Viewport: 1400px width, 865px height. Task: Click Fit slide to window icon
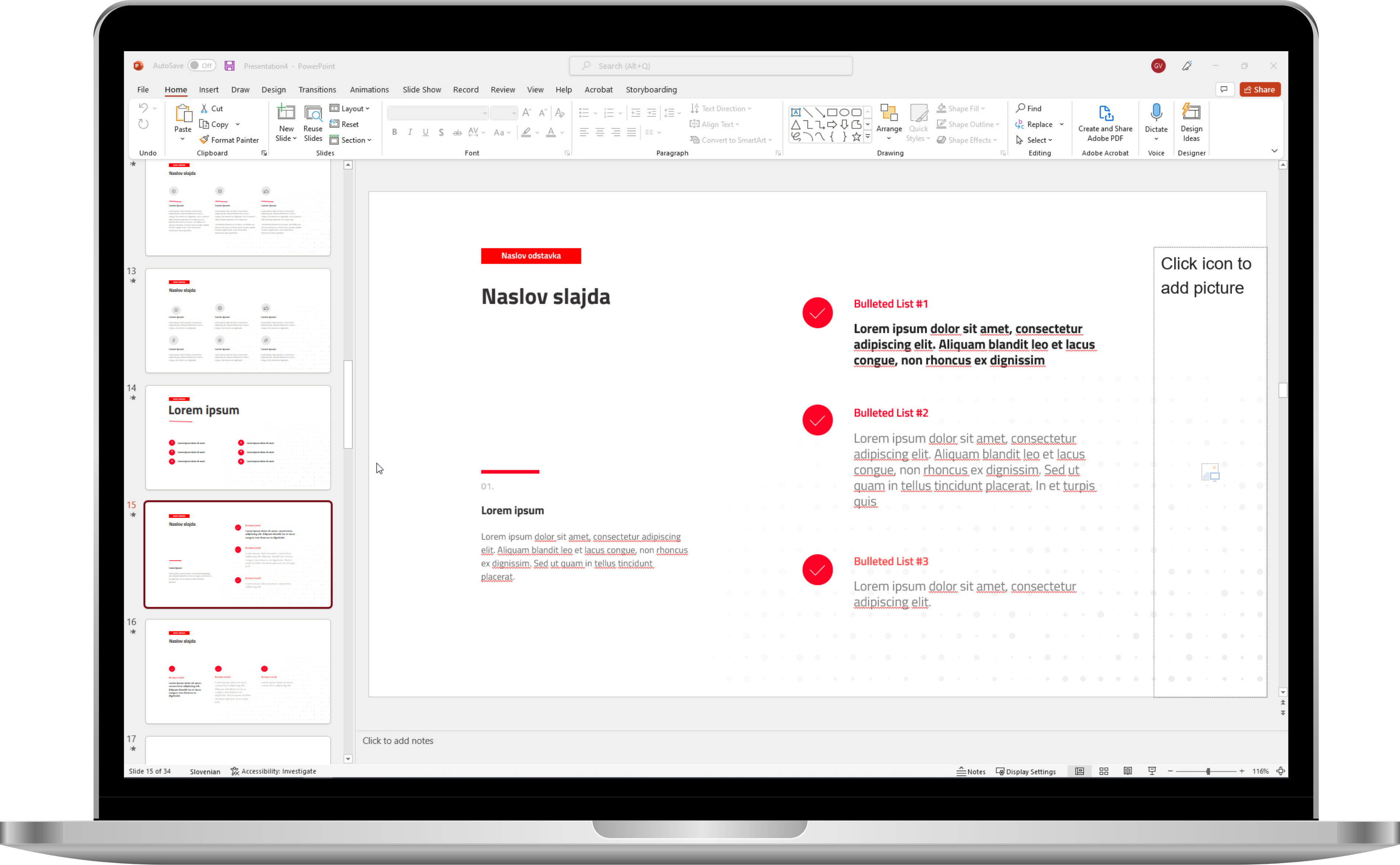tap(1281, 771)
